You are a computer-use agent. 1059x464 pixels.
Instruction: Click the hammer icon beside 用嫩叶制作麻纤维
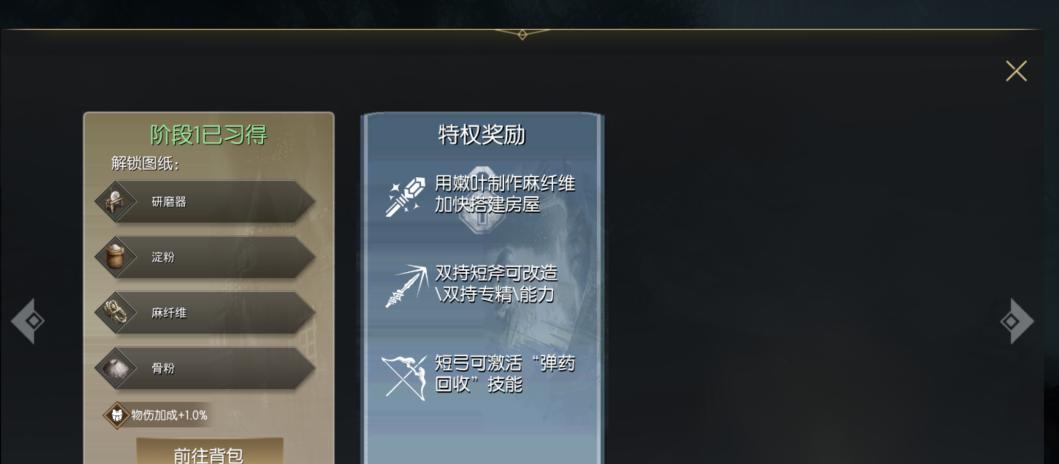(x=405, y=196)
